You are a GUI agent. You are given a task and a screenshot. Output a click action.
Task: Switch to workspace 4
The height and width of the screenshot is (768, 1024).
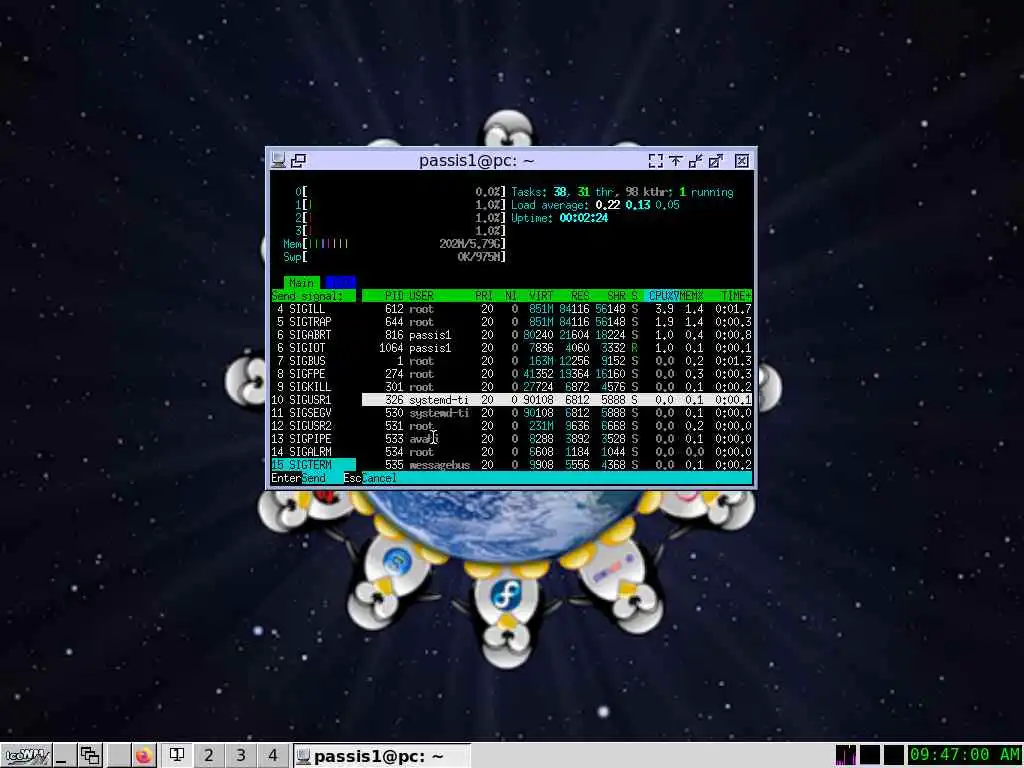tap(272, 756)
